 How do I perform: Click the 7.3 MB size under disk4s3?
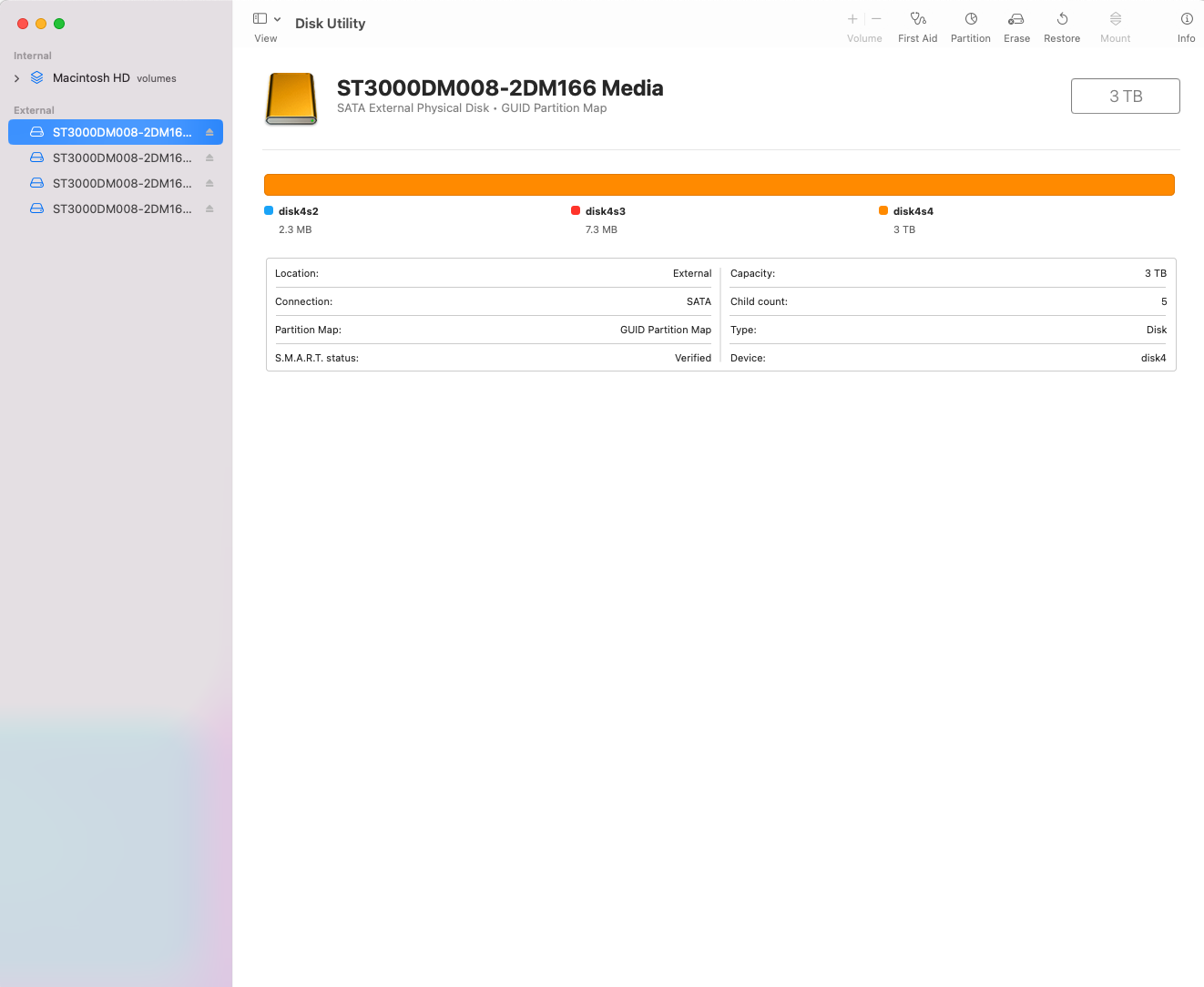tap(601, 229)
